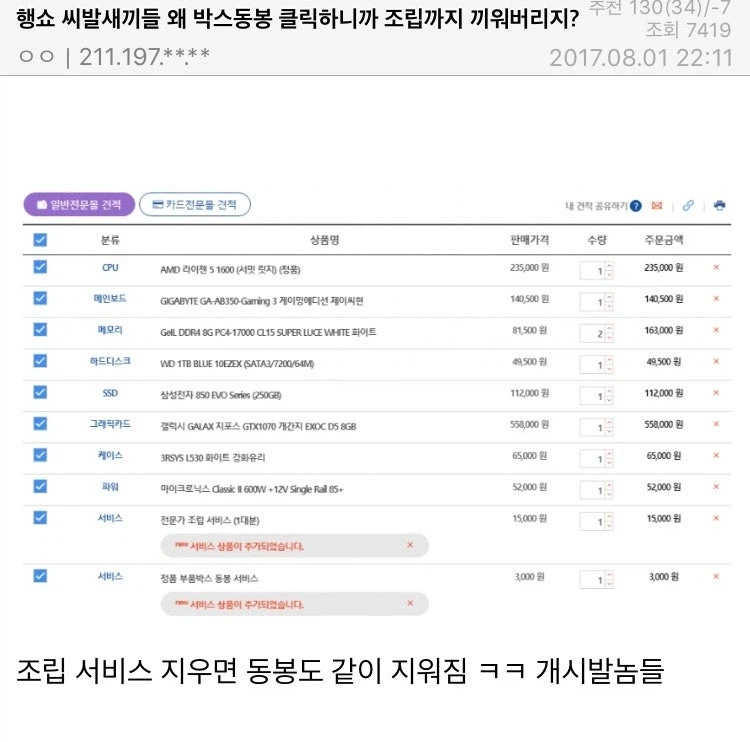This screenshot has height=742, width=750.
Task: Click the CPU category link
Action: [110, 268]
